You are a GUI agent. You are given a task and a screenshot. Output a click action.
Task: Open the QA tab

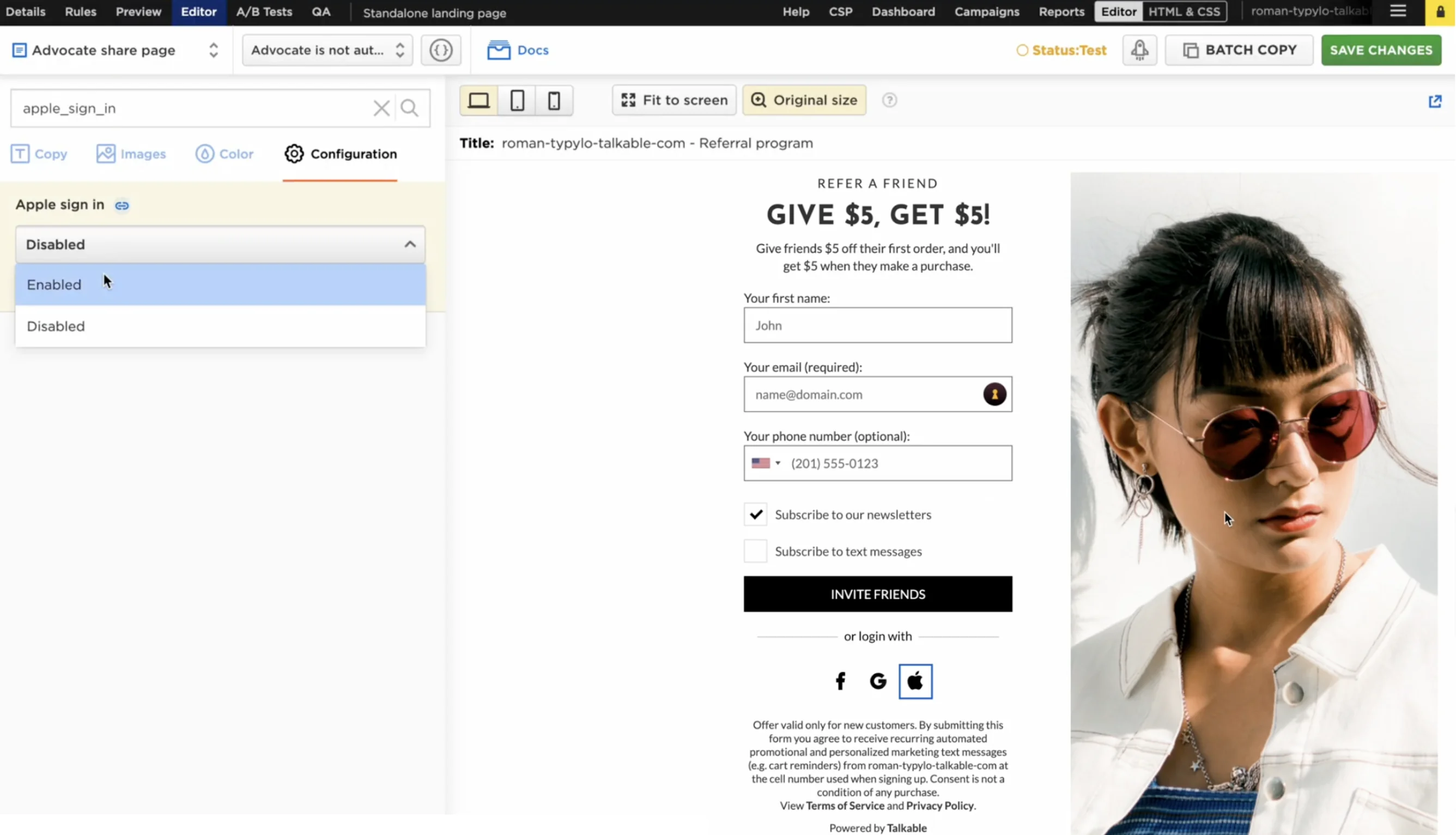tap(321, 11)
